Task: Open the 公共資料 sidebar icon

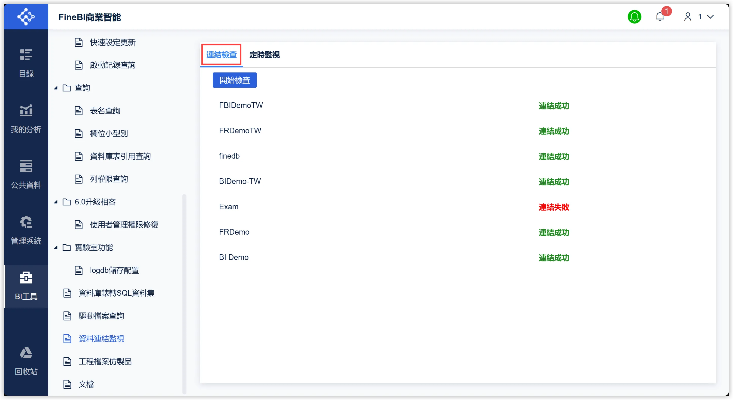Action: tap(26, 166)
